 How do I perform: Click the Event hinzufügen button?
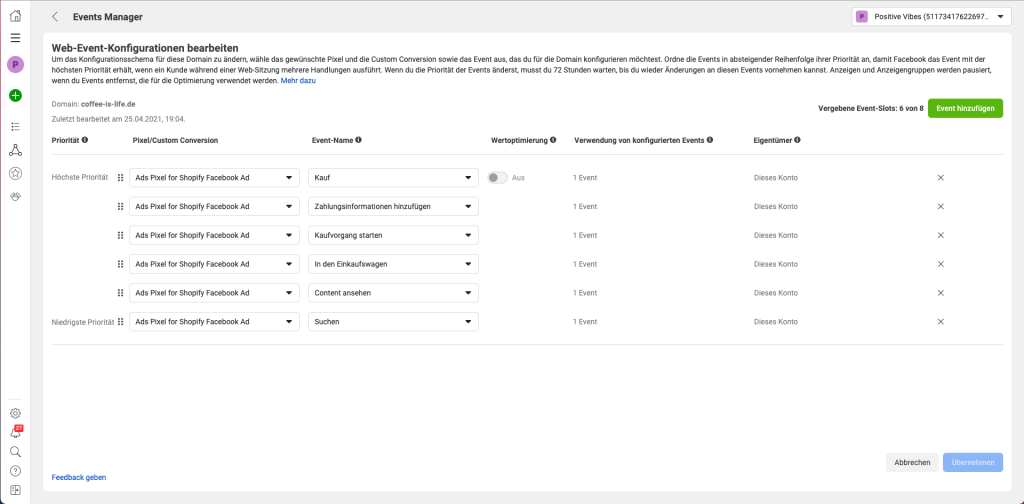pyautogui.click(x=965, y=108)
